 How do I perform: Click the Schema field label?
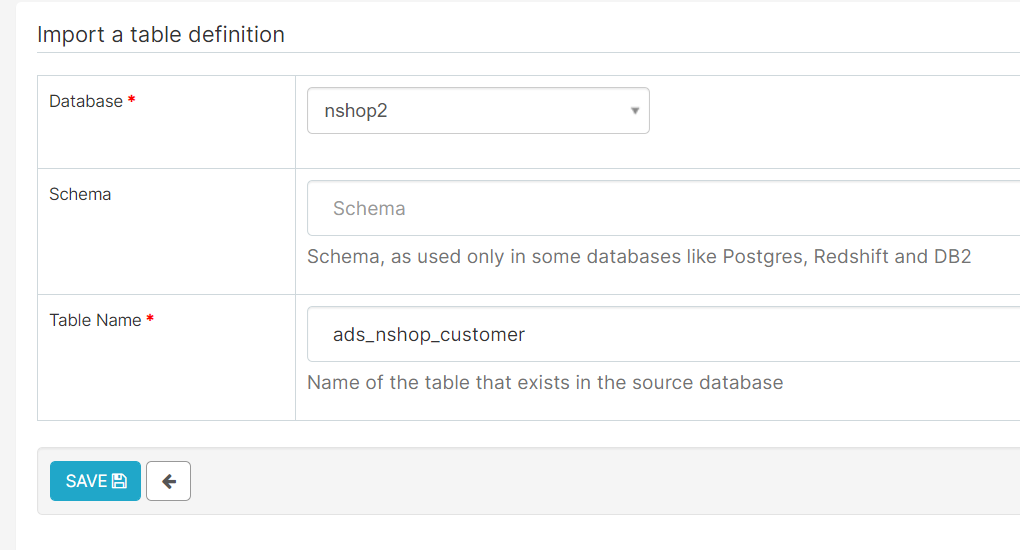(x=80, y=194)
